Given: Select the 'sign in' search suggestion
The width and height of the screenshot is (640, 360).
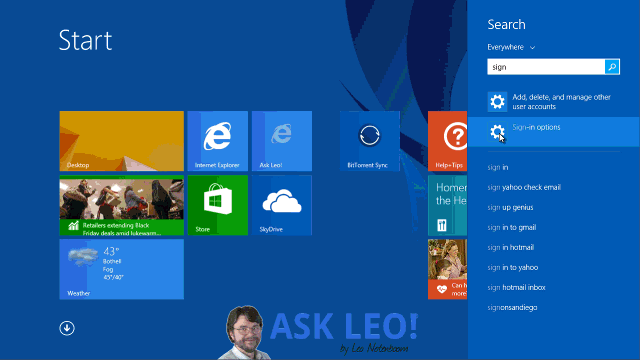Looking at the screenshot, I should click(x=498, y=167).
